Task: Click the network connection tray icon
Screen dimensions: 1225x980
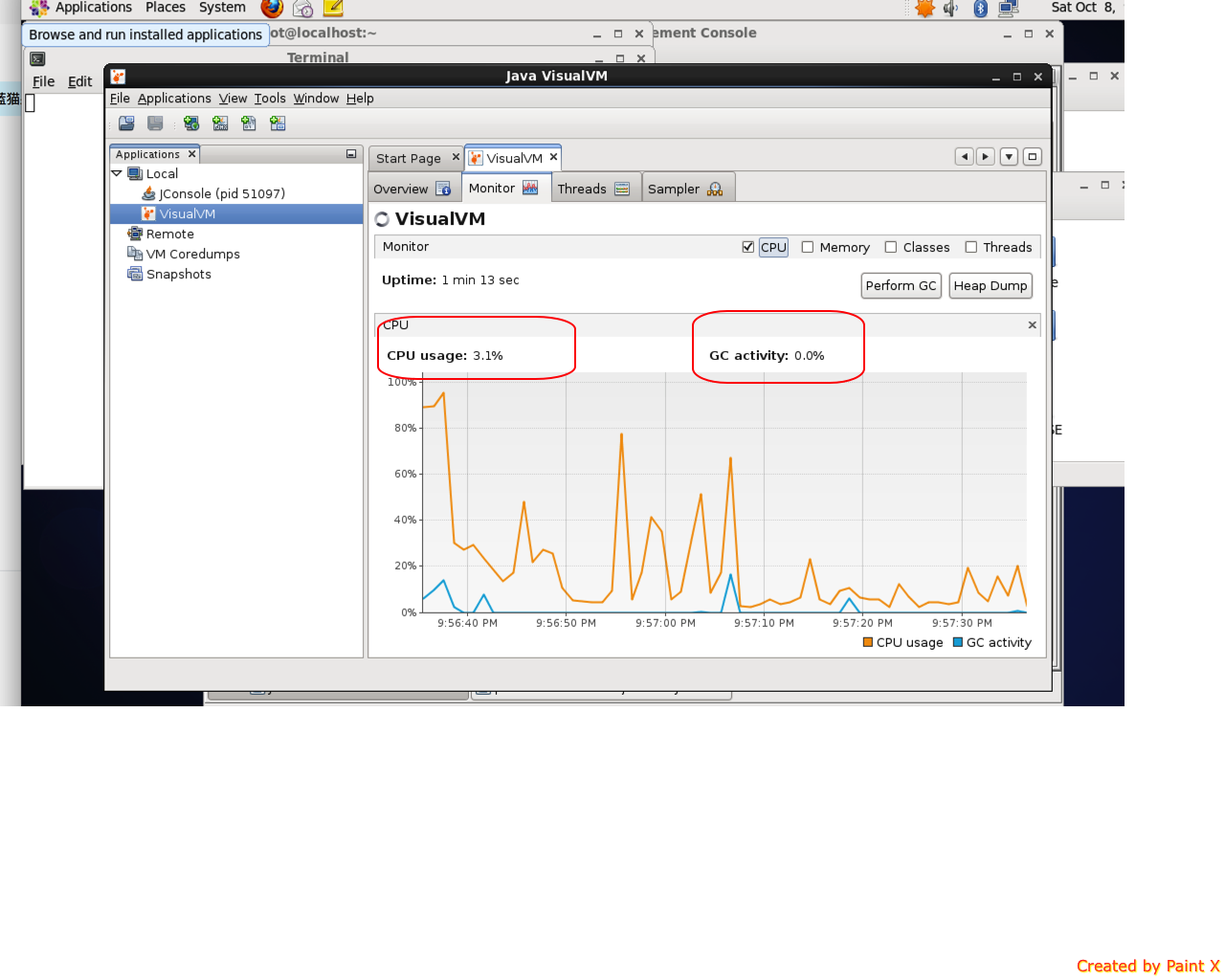Action: click(1008, 9)
